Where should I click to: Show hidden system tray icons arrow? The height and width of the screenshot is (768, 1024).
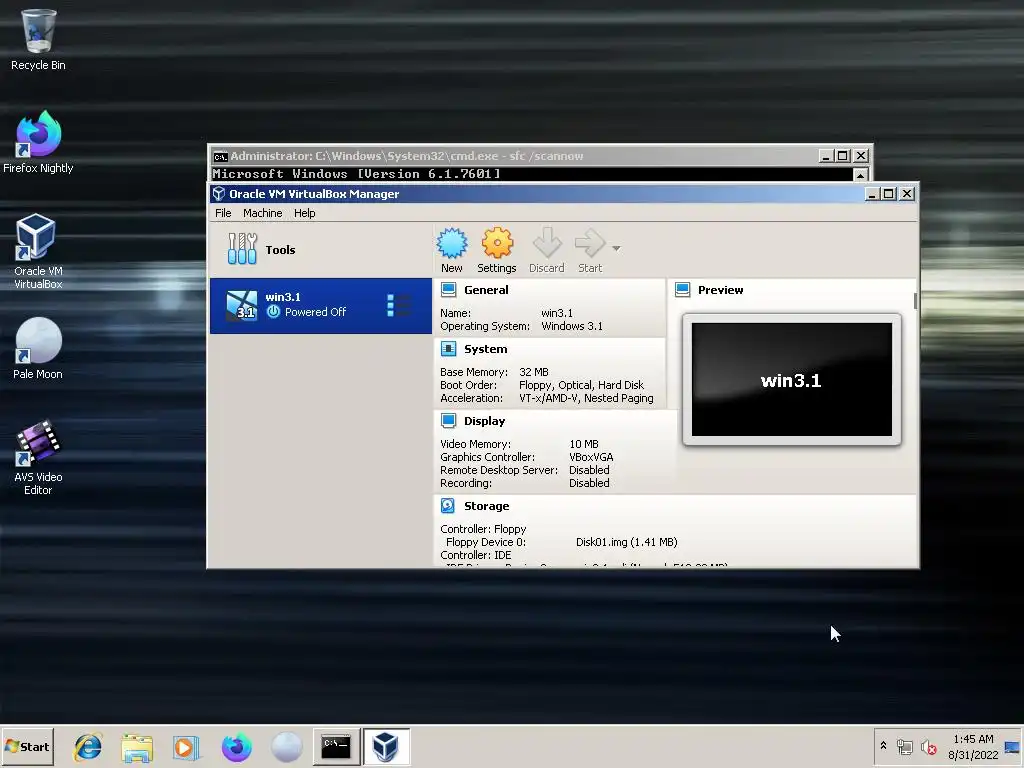(884, 745)
